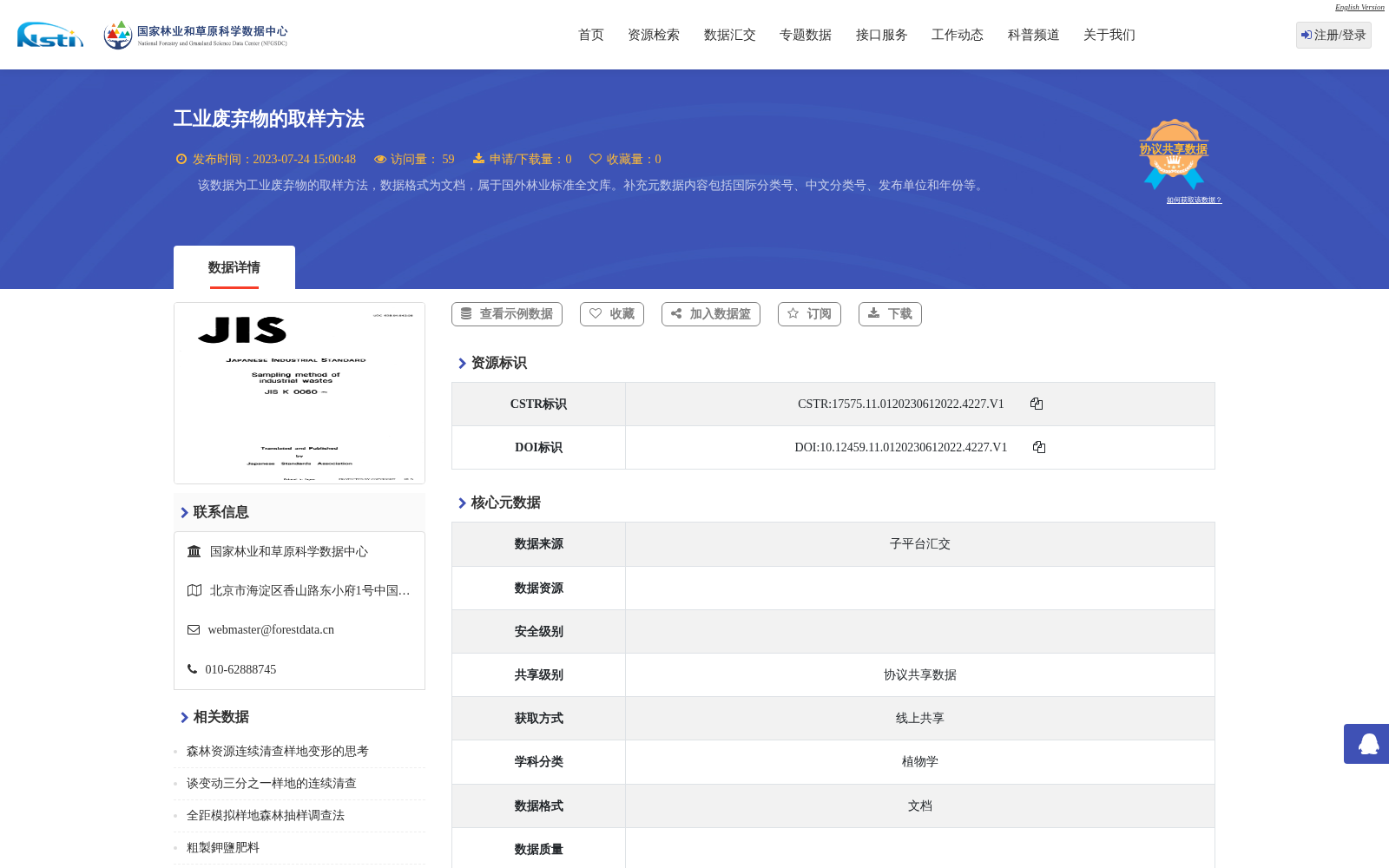Click the 协议共享数据 table cell

tap(920, 675)
